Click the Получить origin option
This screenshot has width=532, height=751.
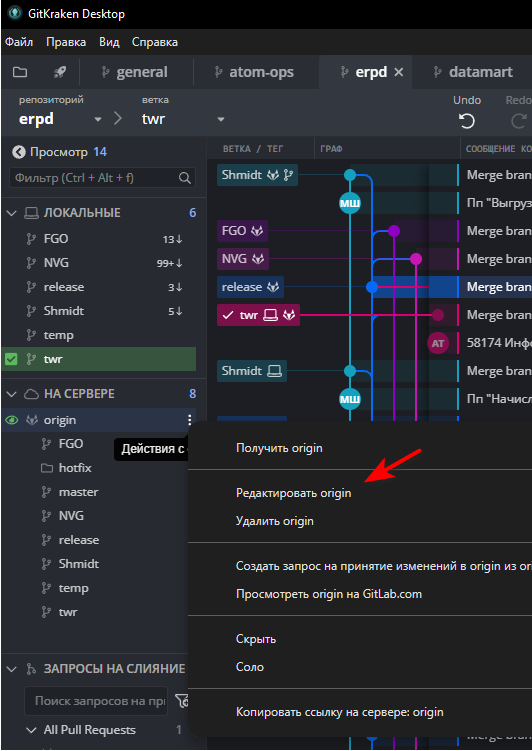pos(279,448)
